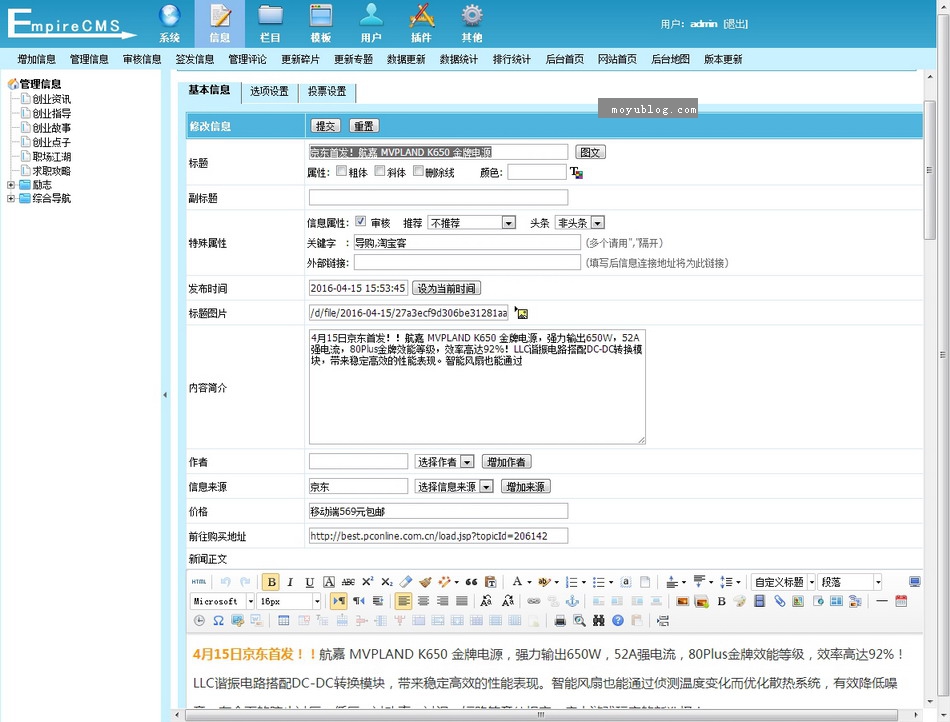950x722 pixels.
Task: Toggle editor fullscreen monitor icon
Action: (915, 582)
